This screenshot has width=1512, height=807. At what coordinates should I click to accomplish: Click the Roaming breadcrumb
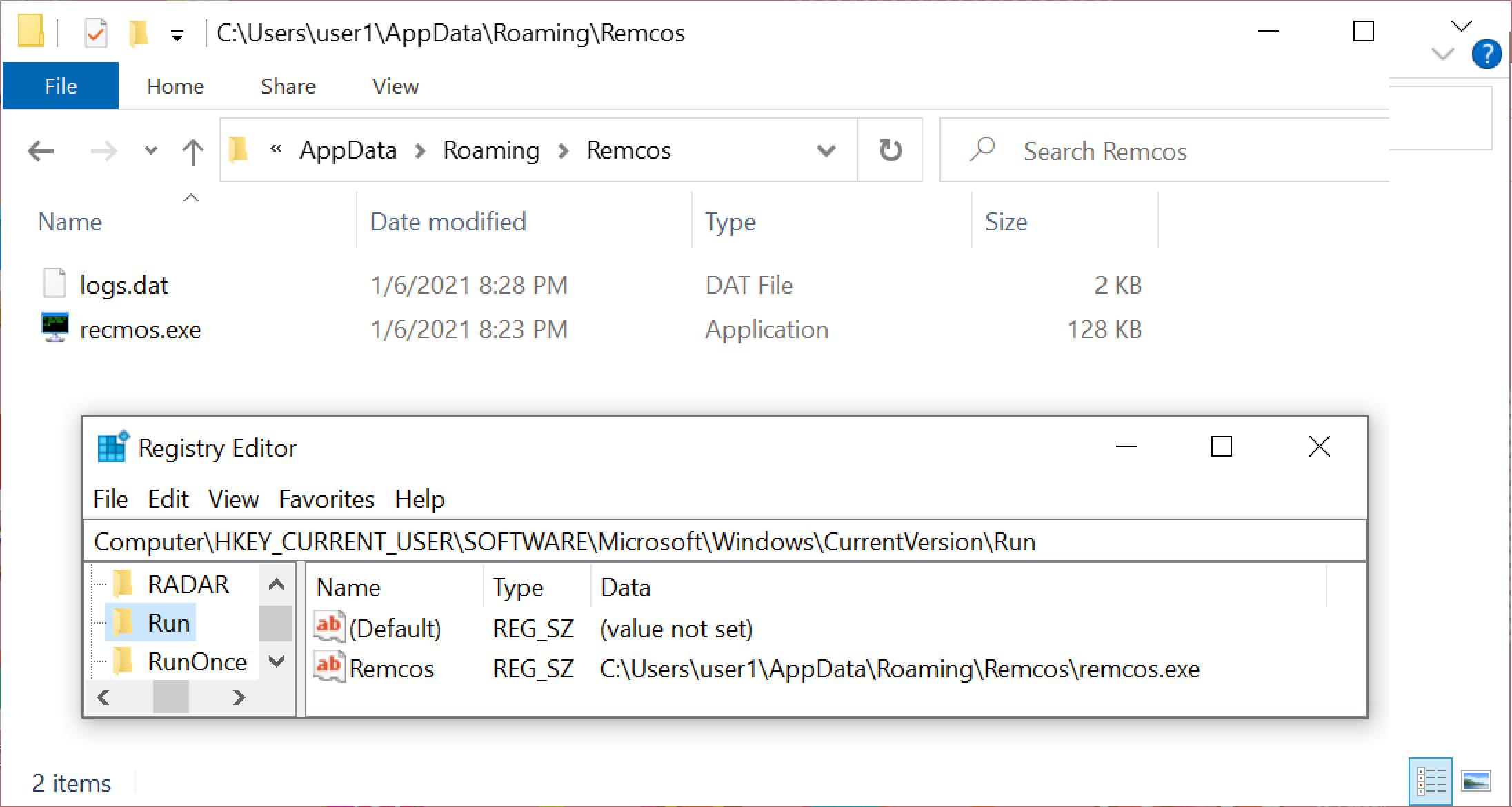[491, 150]
